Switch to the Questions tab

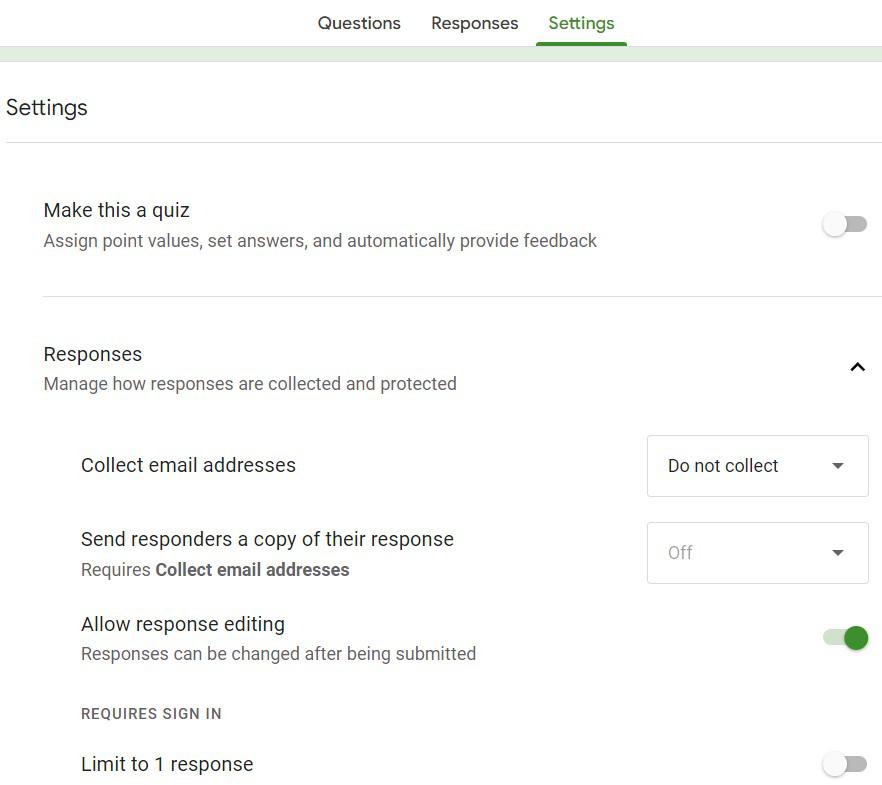[x=359, y=23]
